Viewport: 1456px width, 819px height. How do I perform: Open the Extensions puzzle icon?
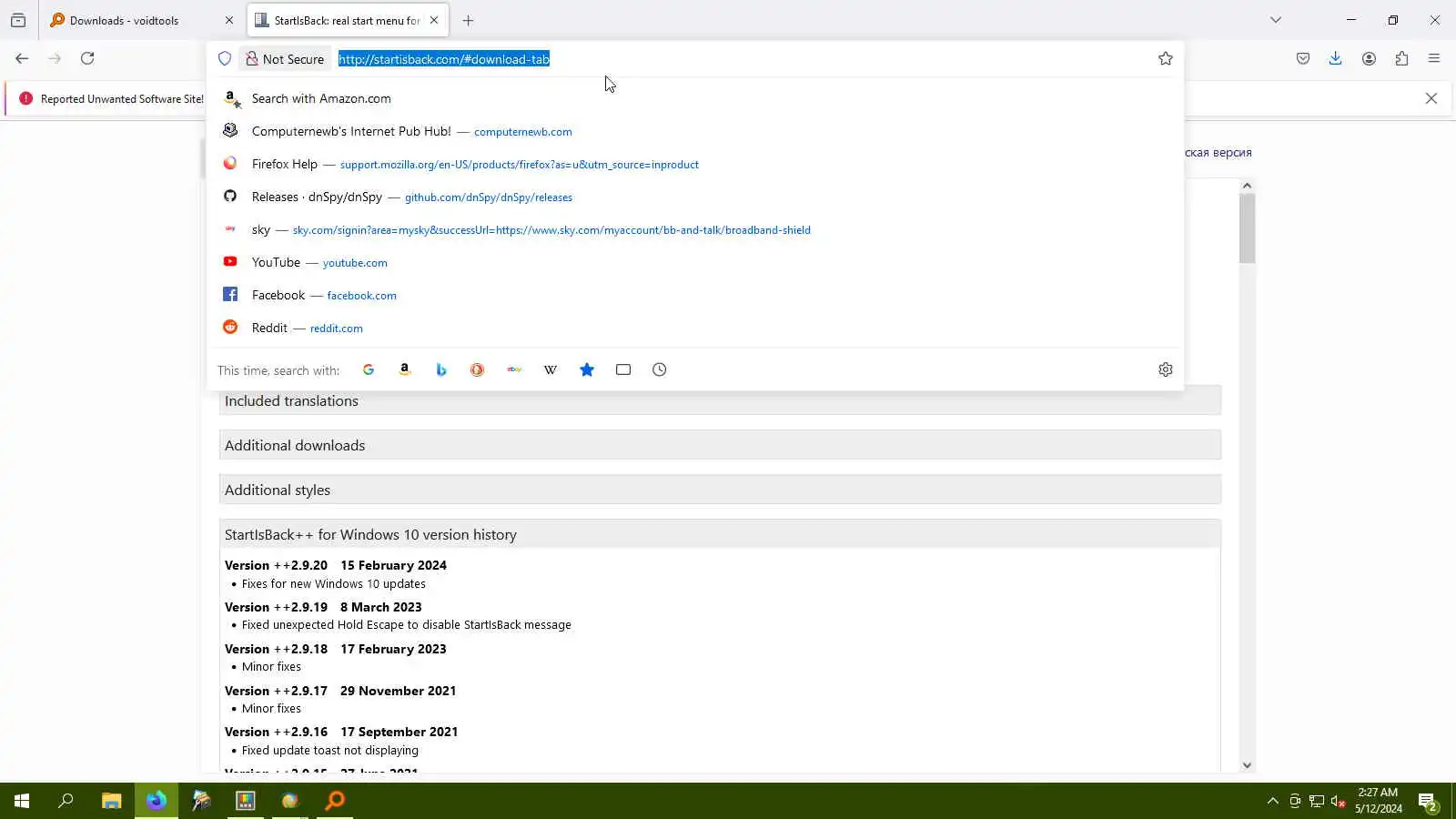pyautogui.click(x=1401, y=58)
